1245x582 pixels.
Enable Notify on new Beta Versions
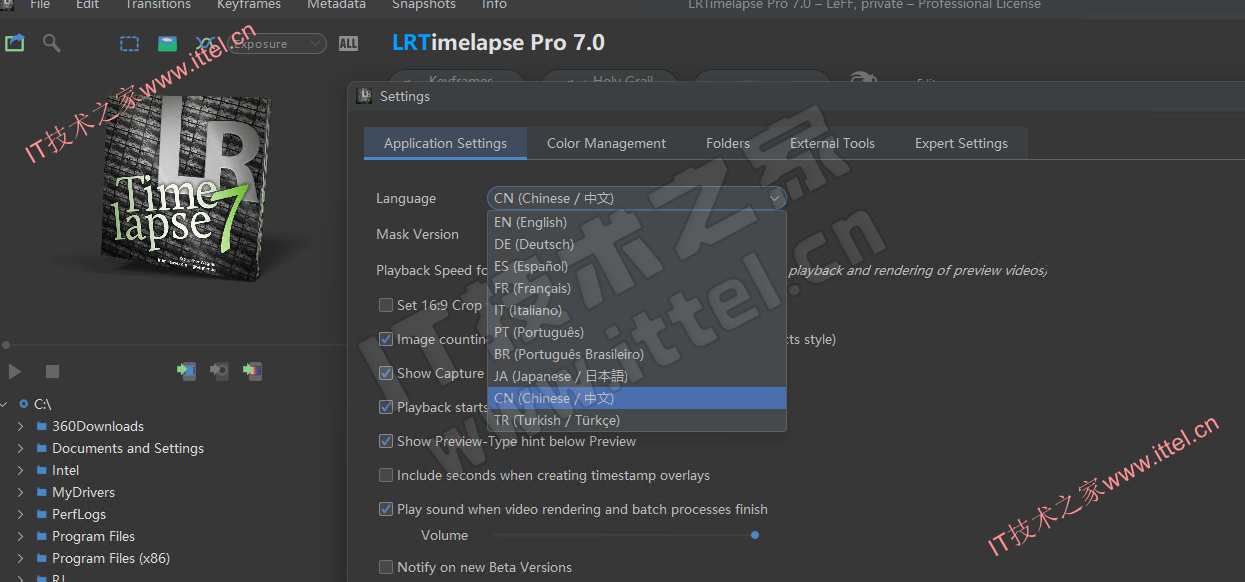click(386, 567)
